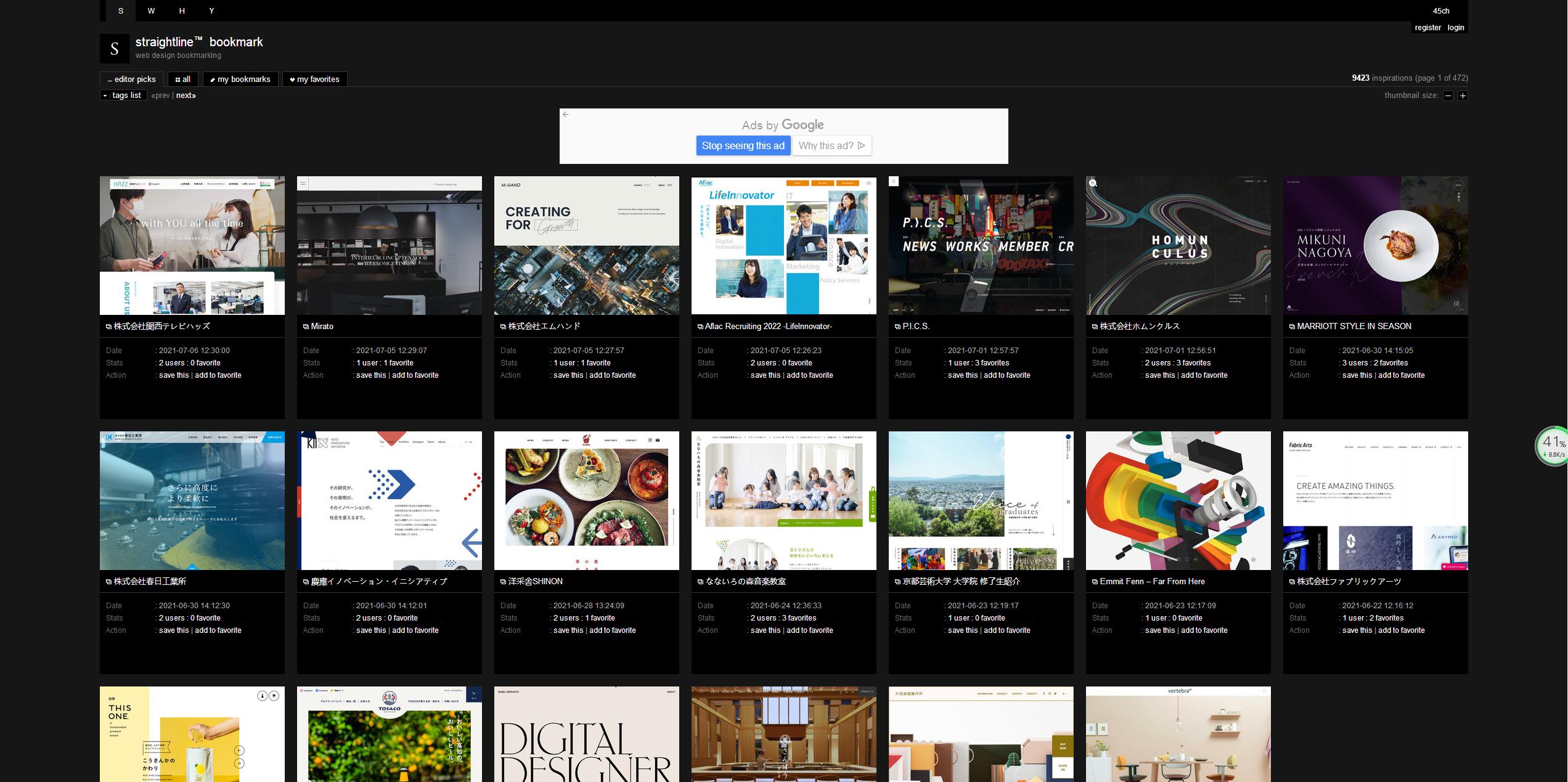Click external link icon beside P.I.C.S. title

897,327
